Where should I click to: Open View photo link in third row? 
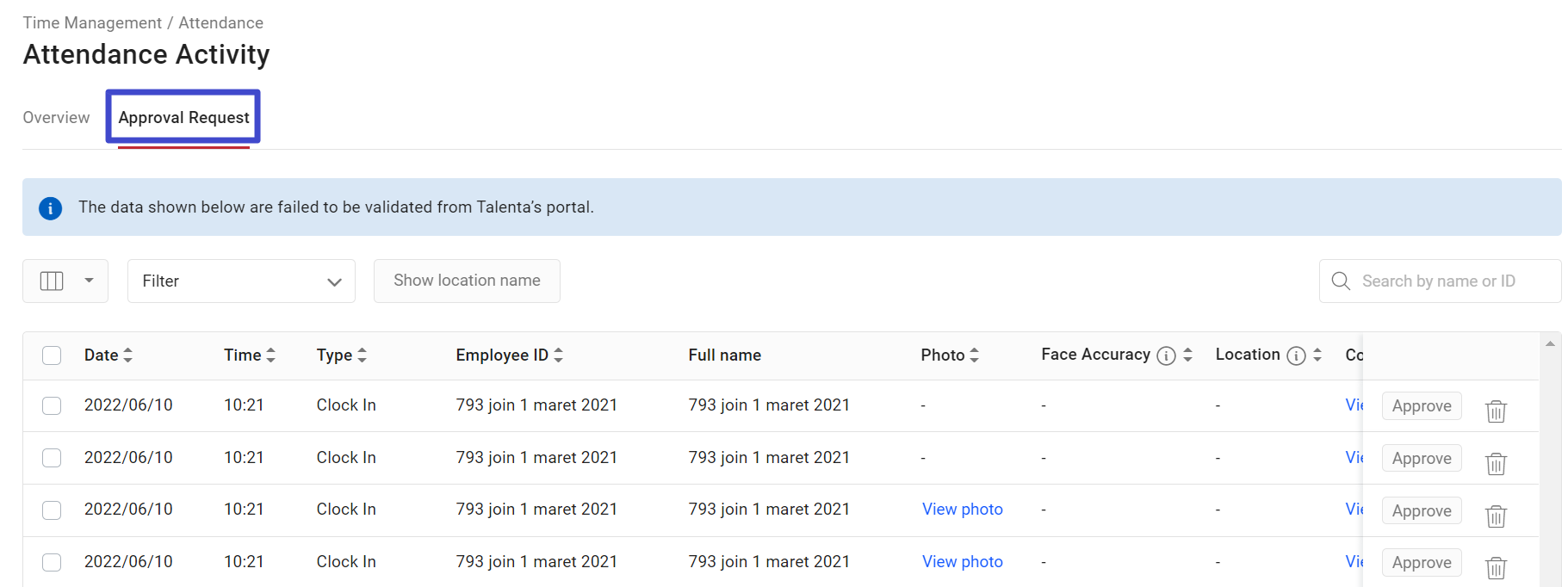coord(962,510)
